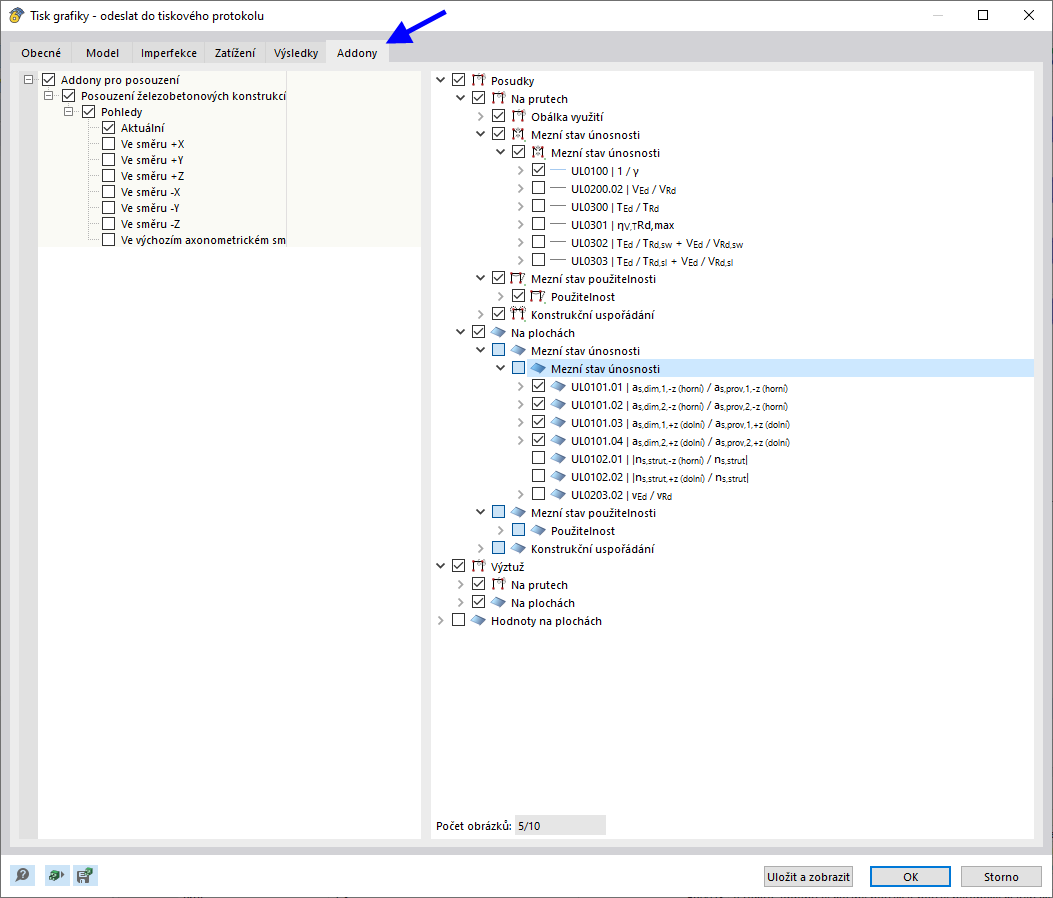The width and height of the screenshot is (1053, 898).
Task: Collapse Addony pro posouzení in left tree
Action: (28, 79)
